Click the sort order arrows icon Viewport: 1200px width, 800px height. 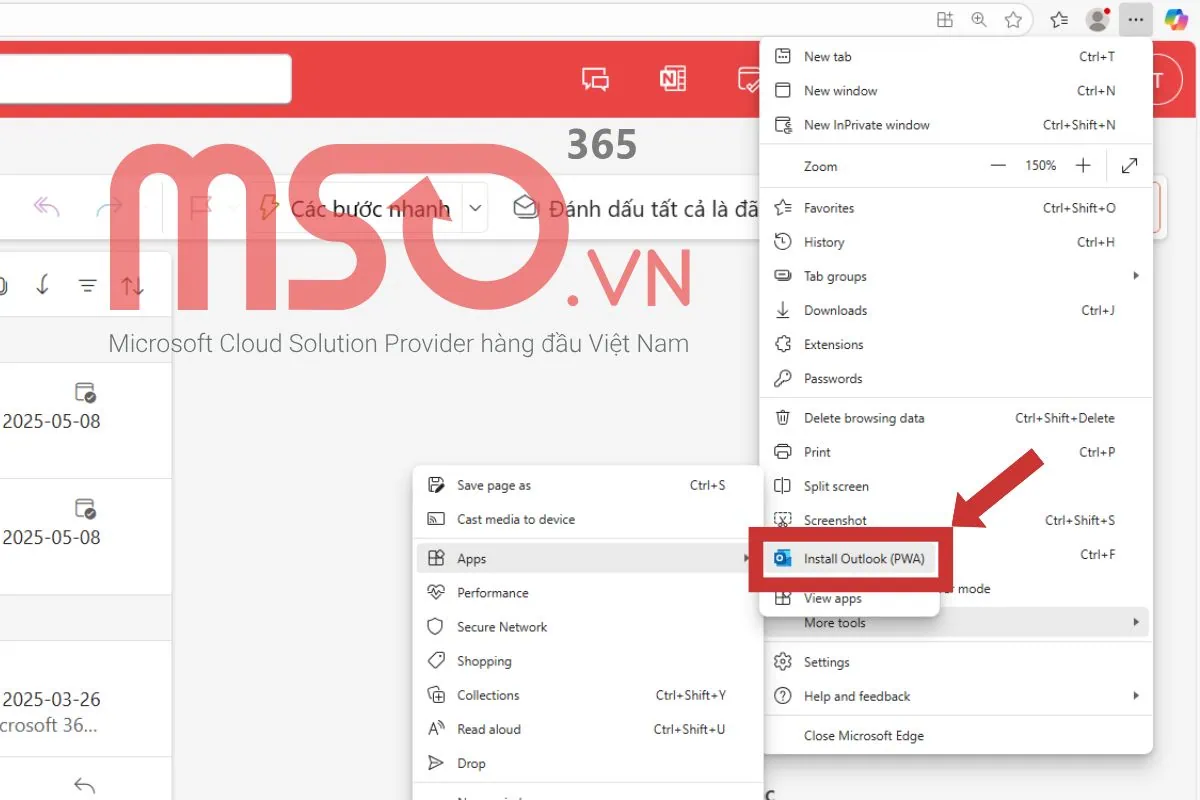click(132, 285)
